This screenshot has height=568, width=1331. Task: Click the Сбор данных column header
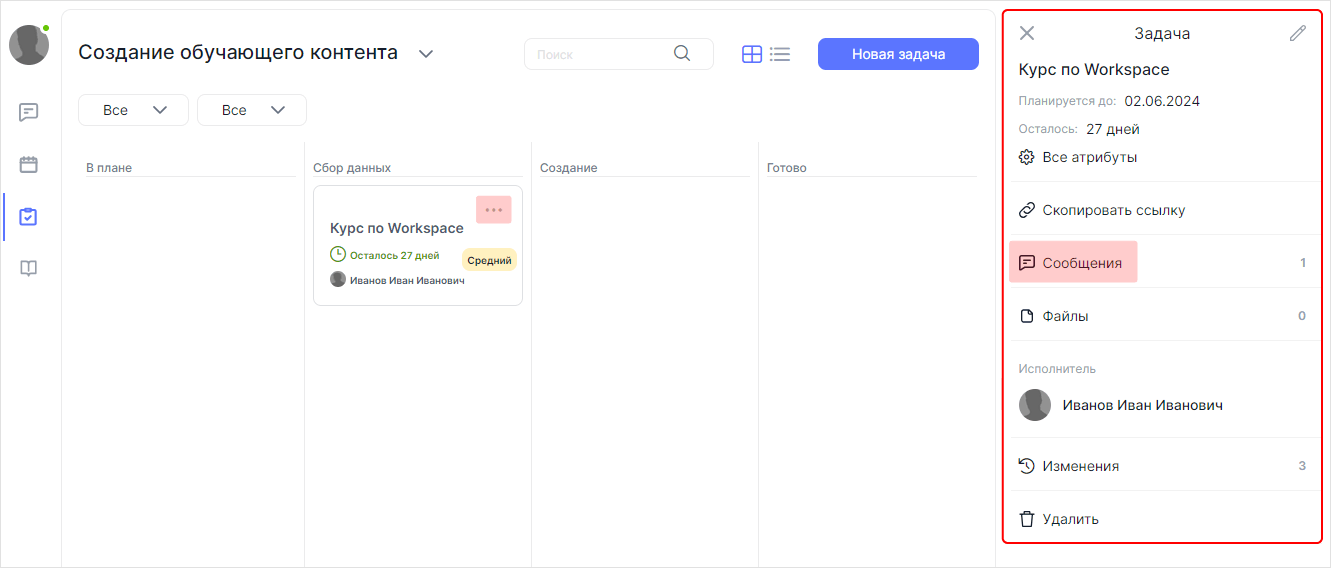click(352, 168)
